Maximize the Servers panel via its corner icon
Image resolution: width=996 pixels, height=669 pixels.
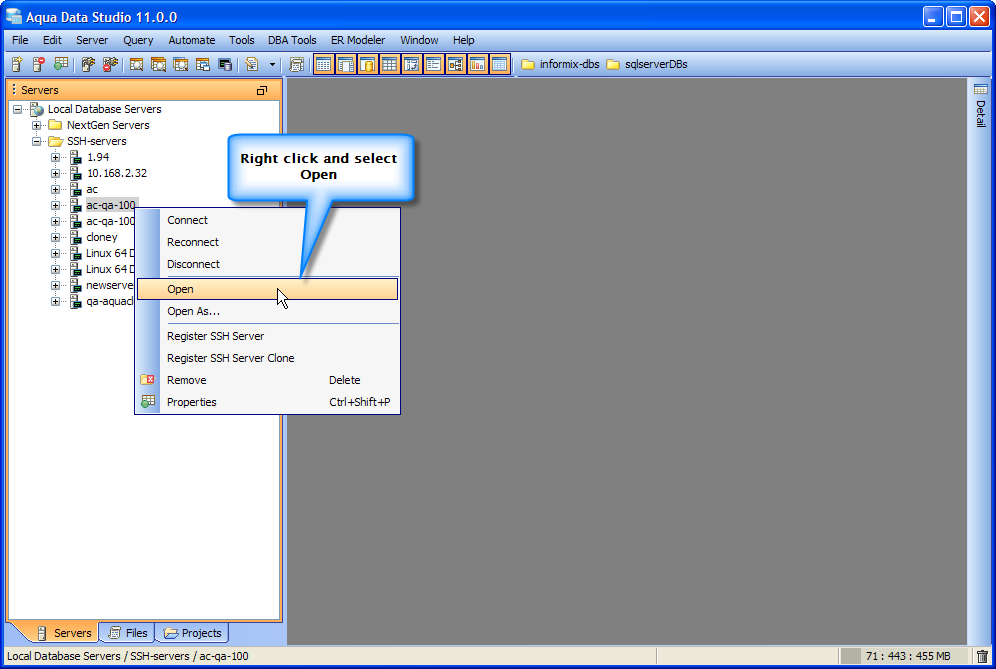pos(262,90)
